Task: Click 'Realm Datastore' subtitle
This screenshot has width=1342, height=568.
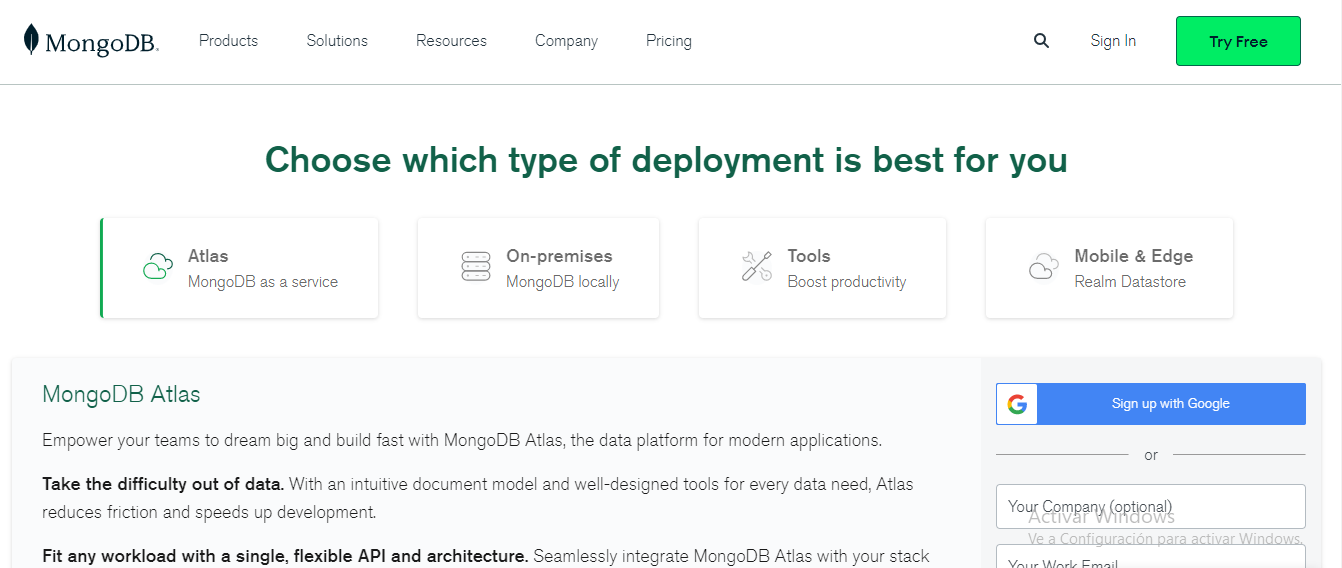Action: (1130, 282)
